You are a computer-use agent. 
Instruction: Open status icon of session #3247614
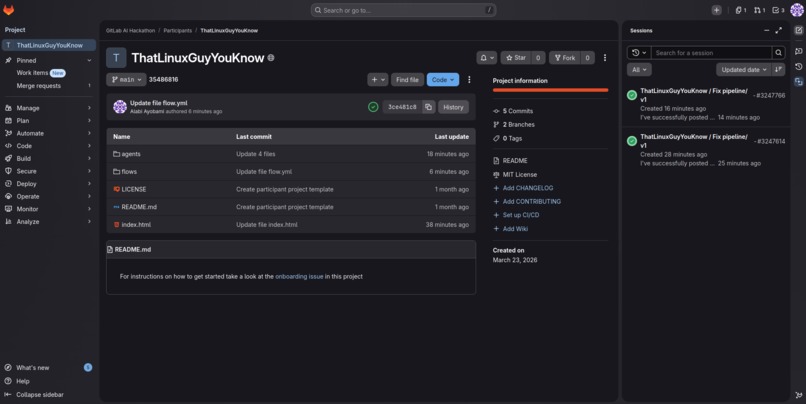[632, 141]
